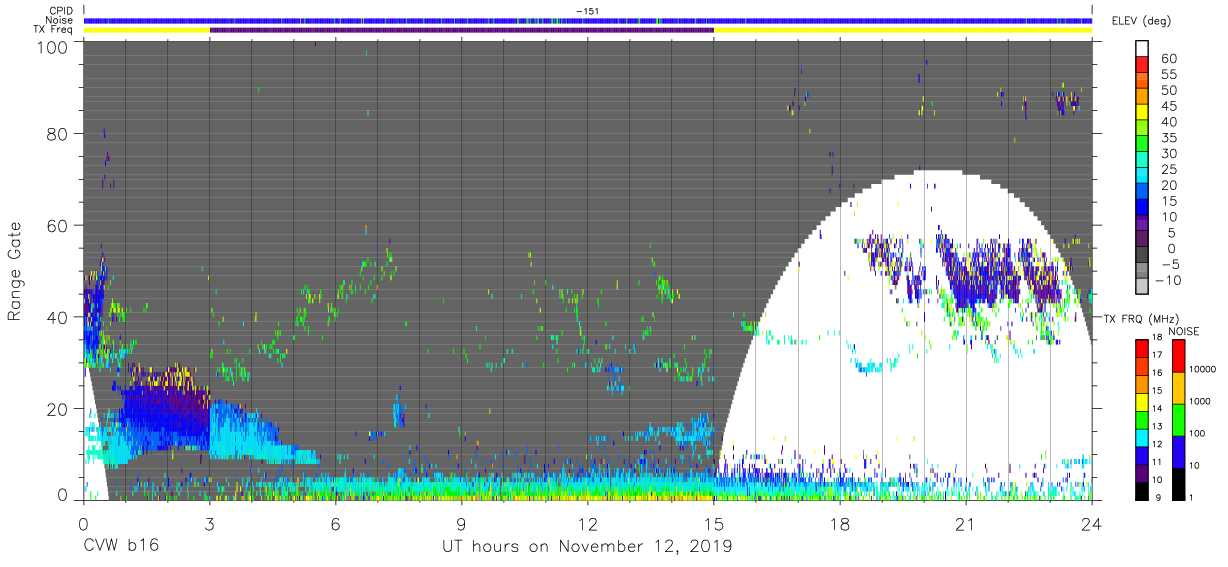Click the x-axis hour label 18
This screenshot has width=1228, height=567.
[840, 523]
